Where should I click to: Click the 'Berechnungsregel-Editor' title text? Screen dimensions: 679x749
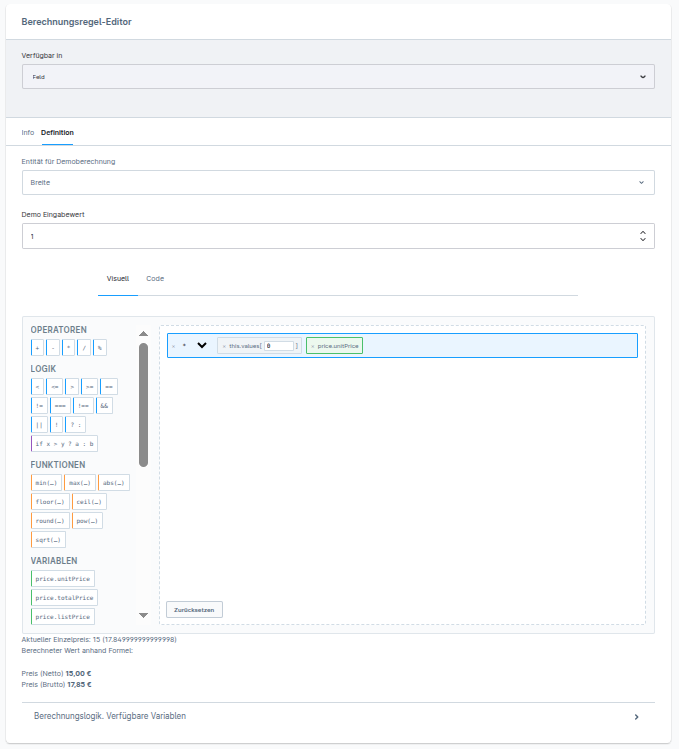click(76, 21)
